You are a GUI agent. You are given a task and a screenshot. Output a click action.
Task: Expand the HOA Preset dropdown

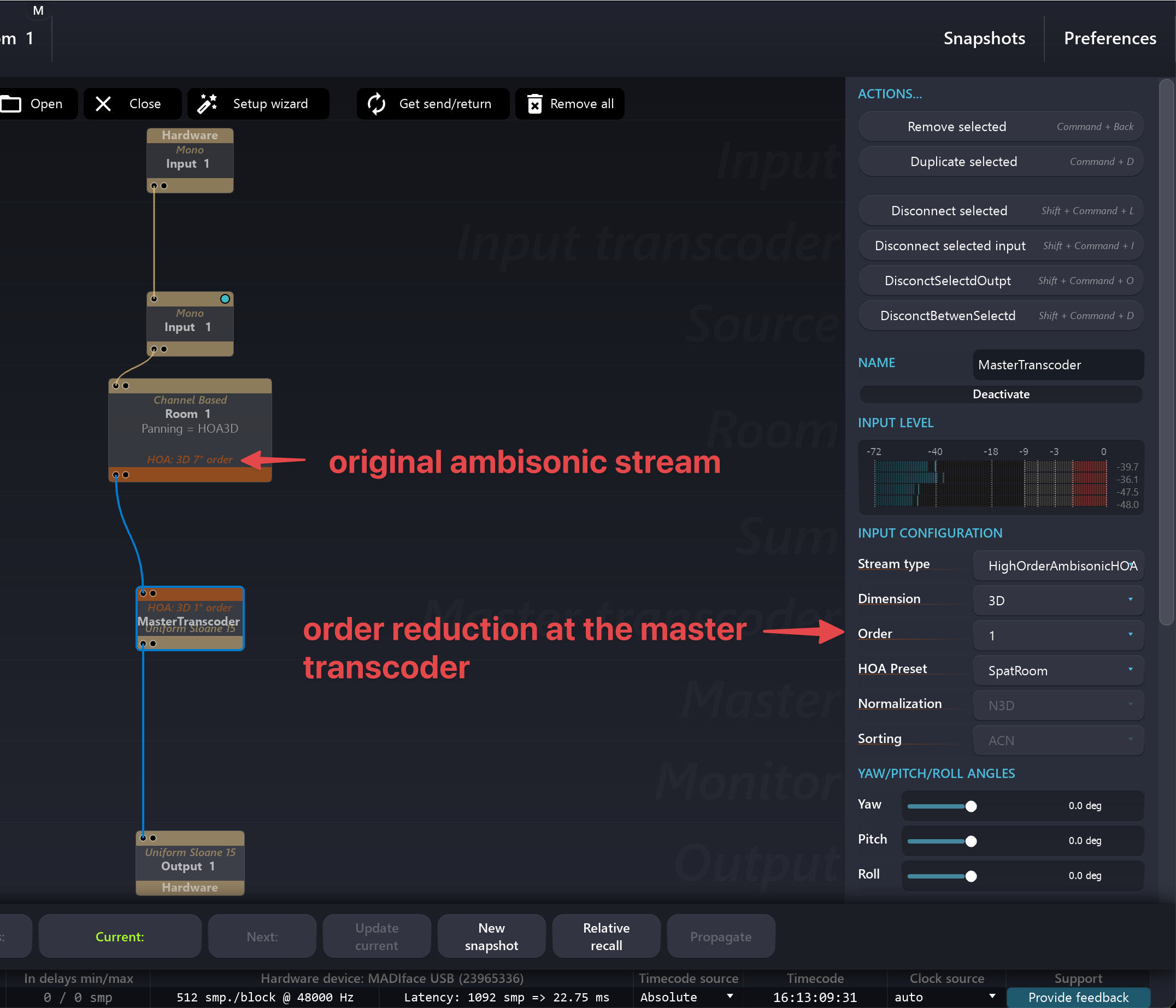click(1058, 670)
